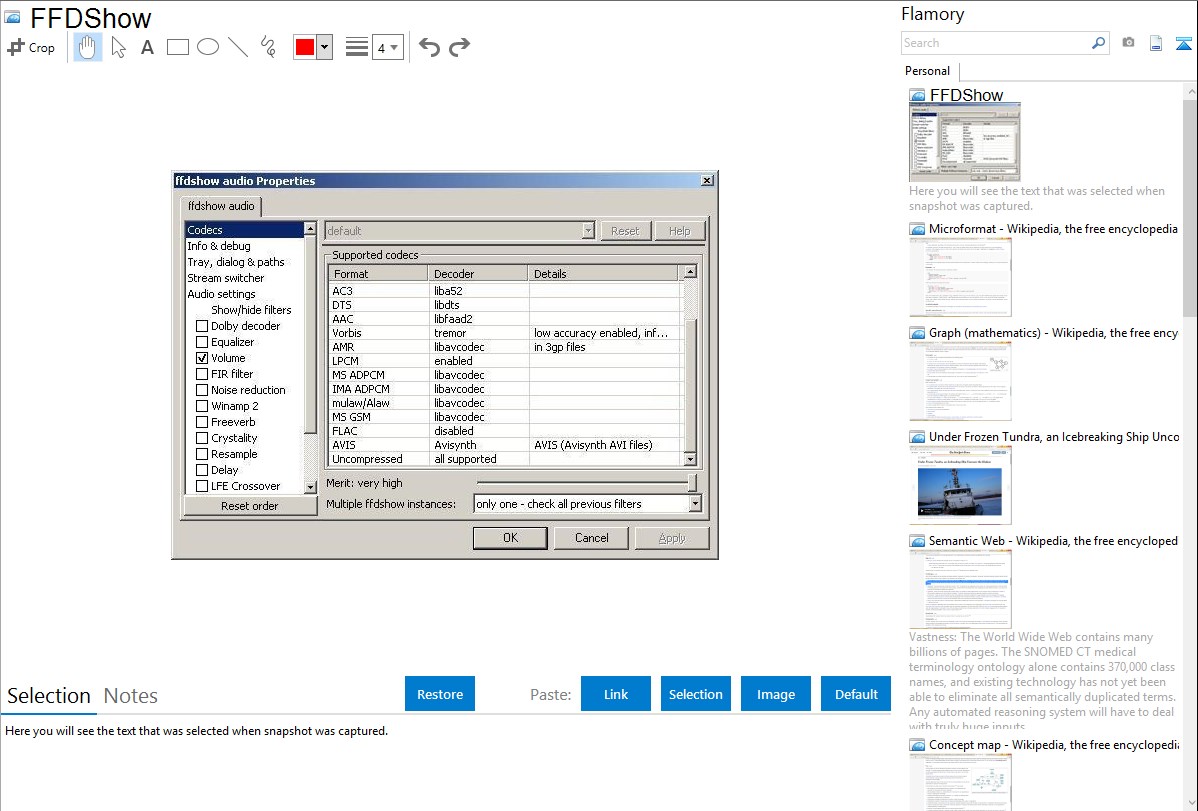
Task: Click the red color swatch
Action: pos(305,47)
